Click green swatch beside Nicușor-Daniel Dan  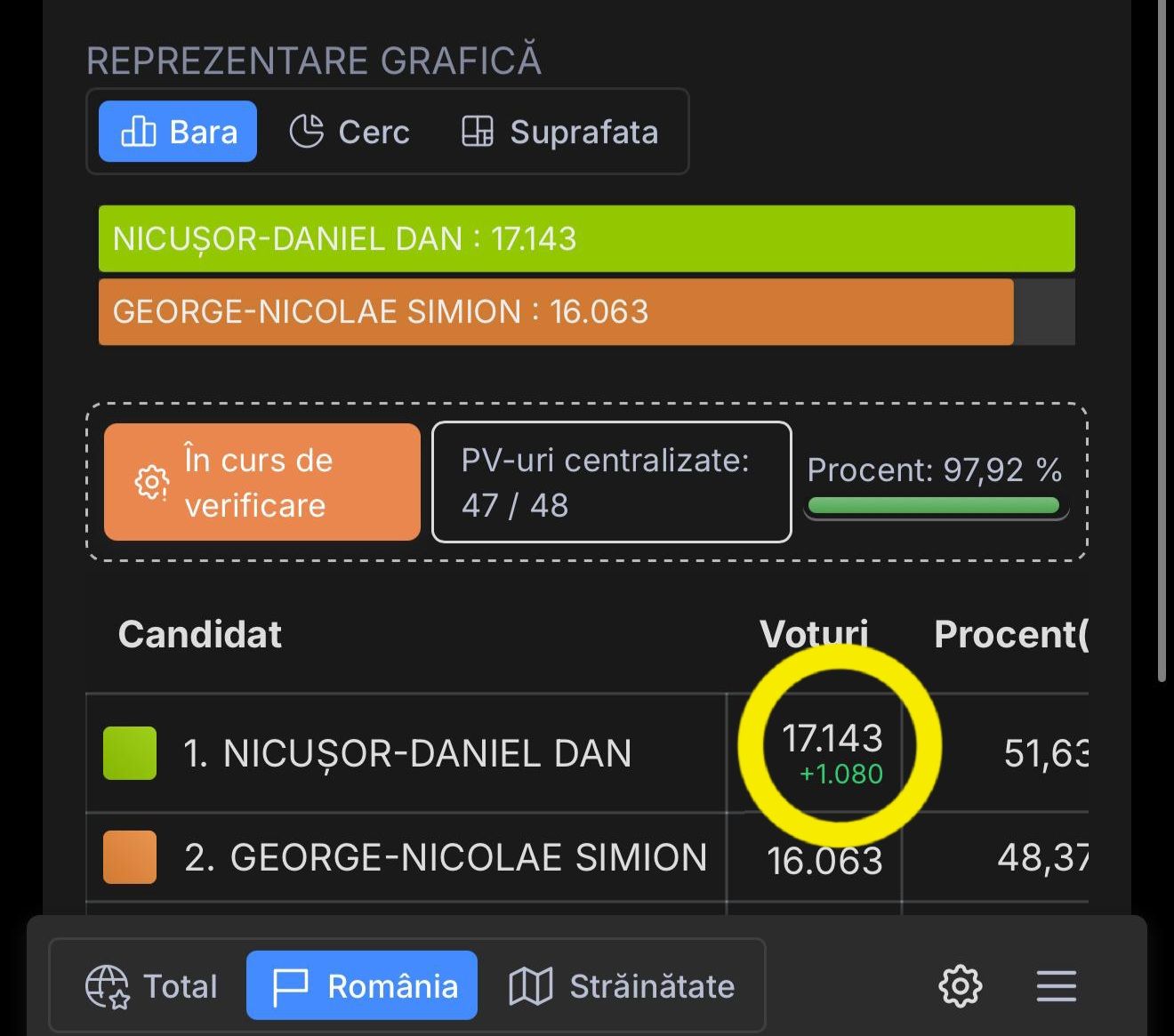[x=130, y=753]
